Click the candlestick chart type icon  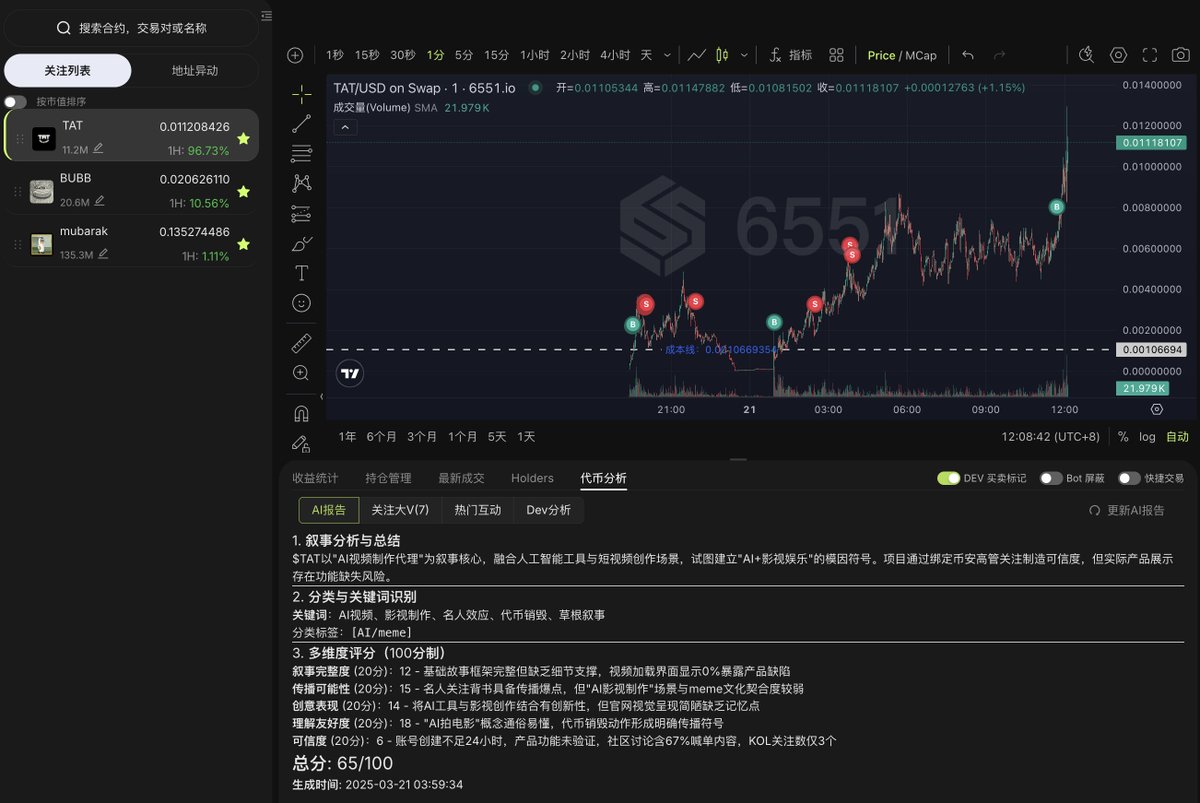tap(723, 55)
